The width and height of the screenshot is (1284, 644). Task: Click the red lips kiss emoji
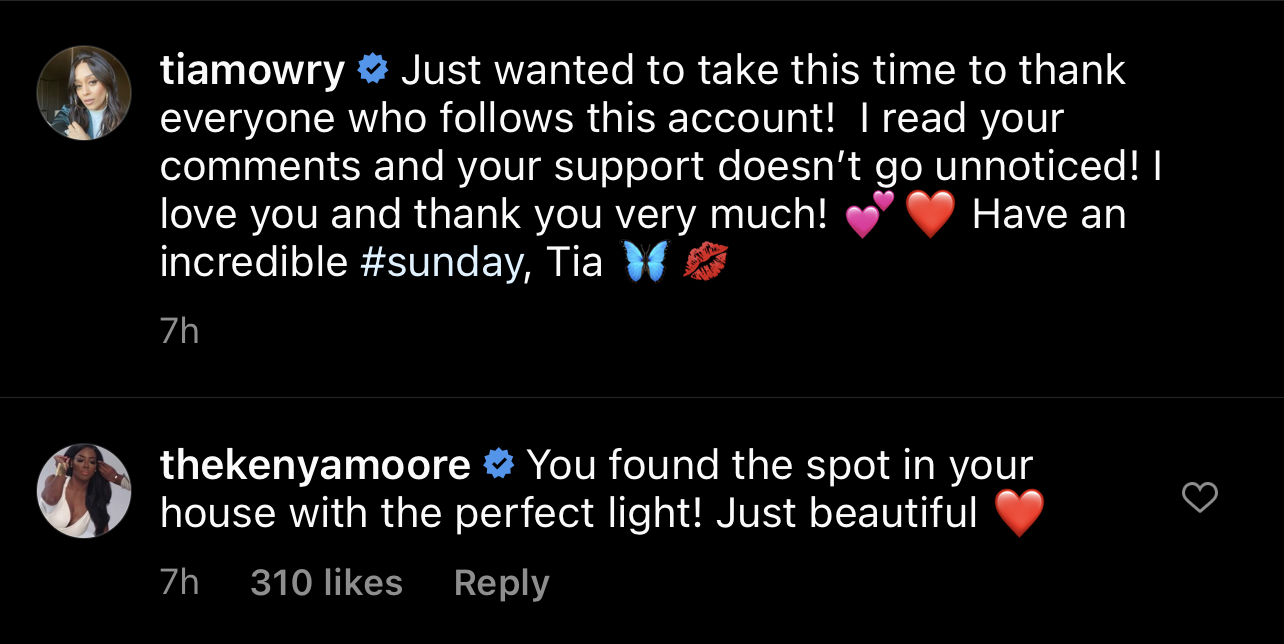click(x=705, y=262)
